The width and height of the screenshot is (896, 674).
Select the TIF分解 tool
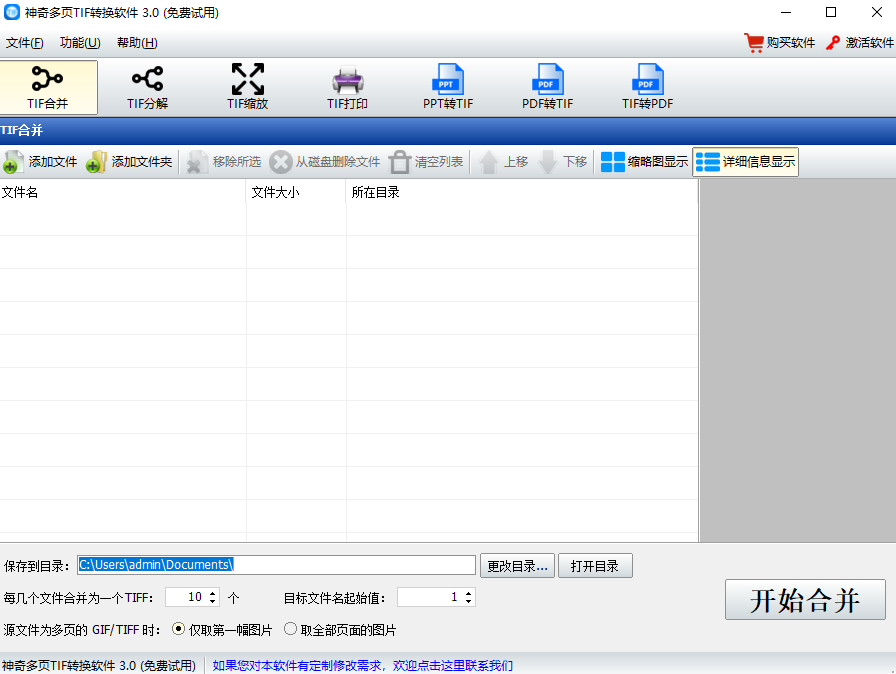(x=147, y=86)
